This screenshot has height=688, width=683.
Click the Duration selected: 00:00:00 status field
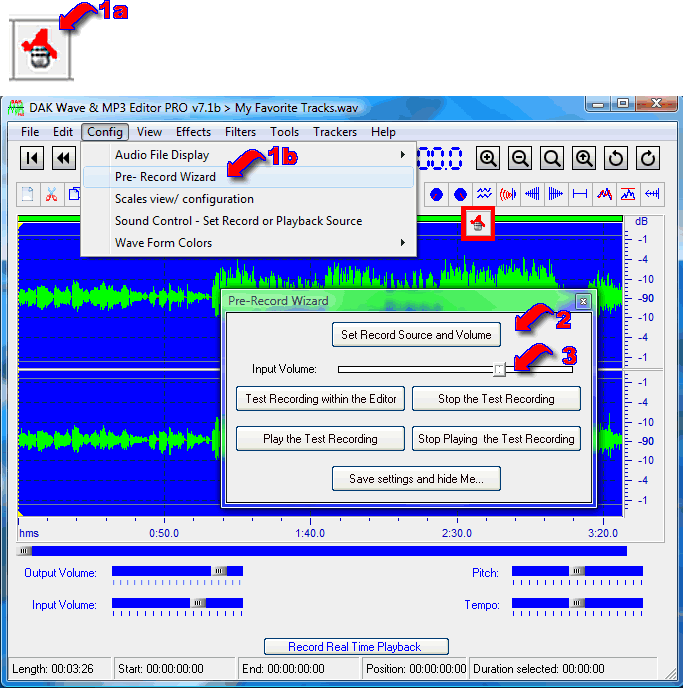pyautogui.click(x=563, y=669)
